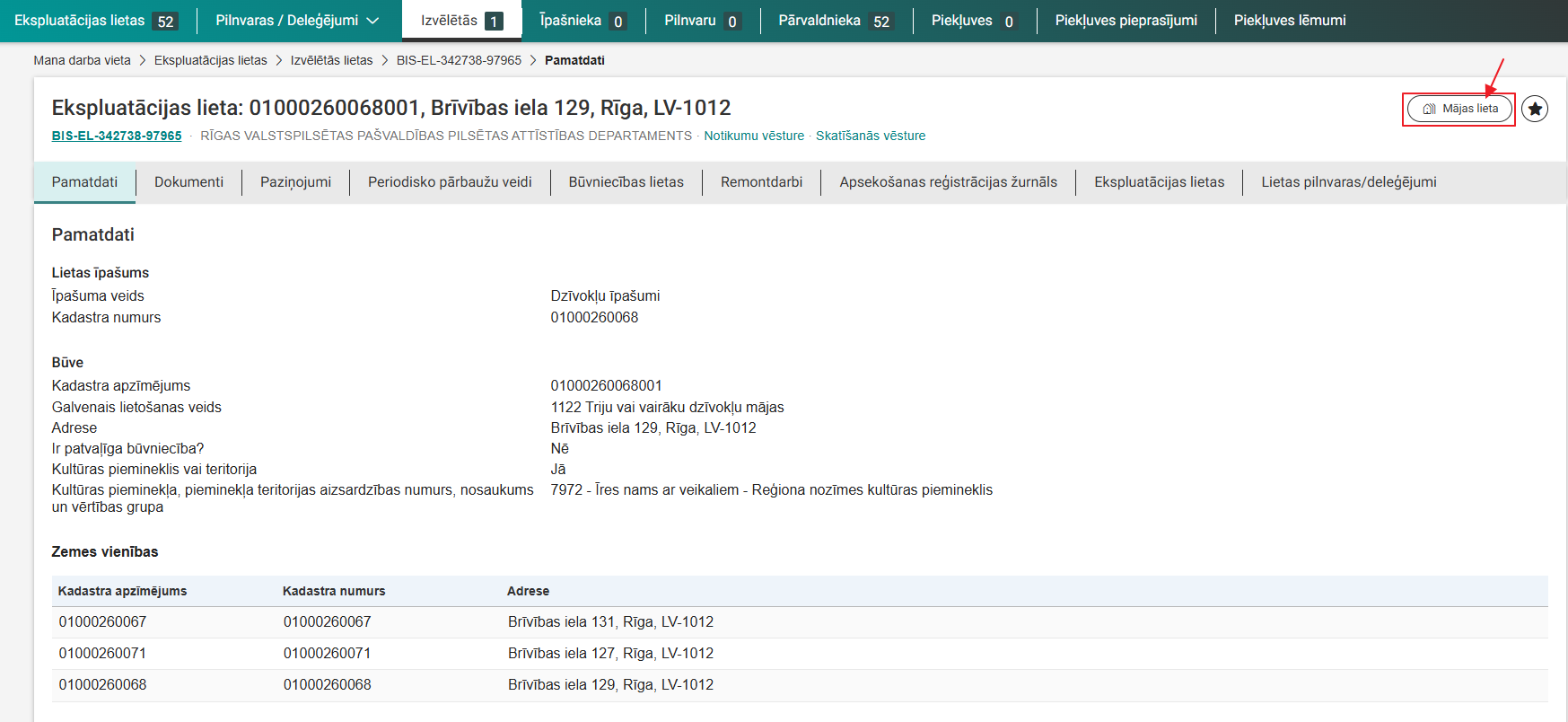Open the Notikumu vēsture link
Viewport: 1568px width, 722px height.
click(x=754, y=136)
